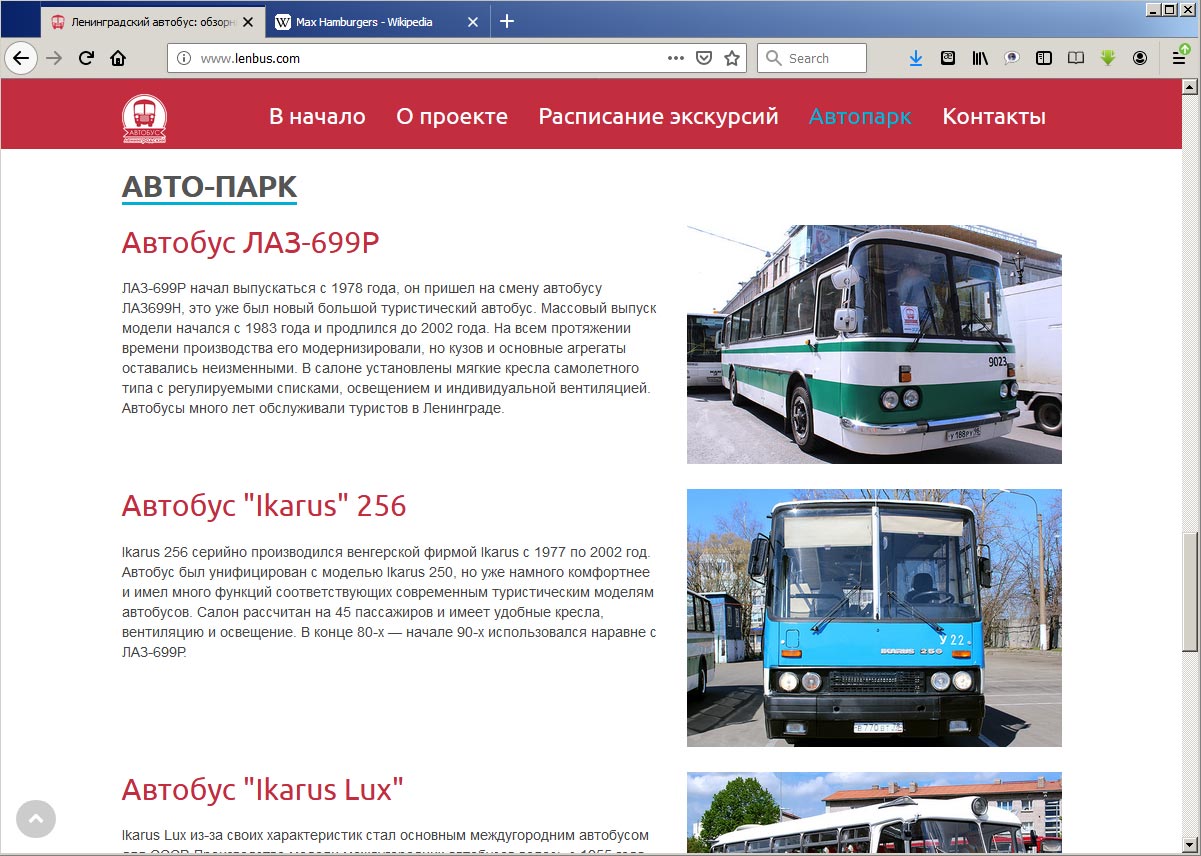Bookmark this page with the star
Screen dimensions: 1201x856
coord(732,58)
